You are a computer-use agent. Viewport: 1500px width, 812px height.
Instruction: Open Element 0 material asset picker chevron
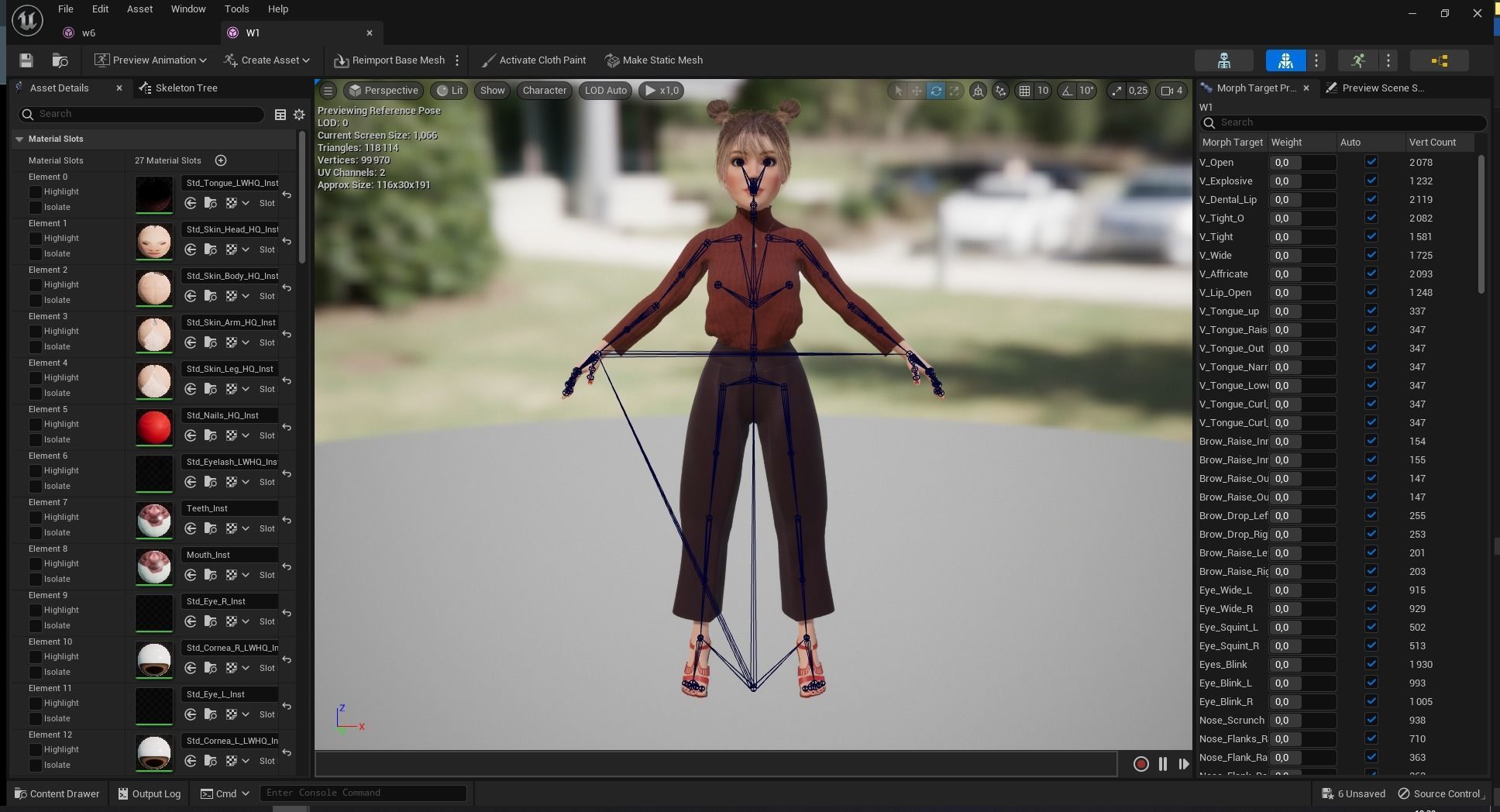pos(246,203)
